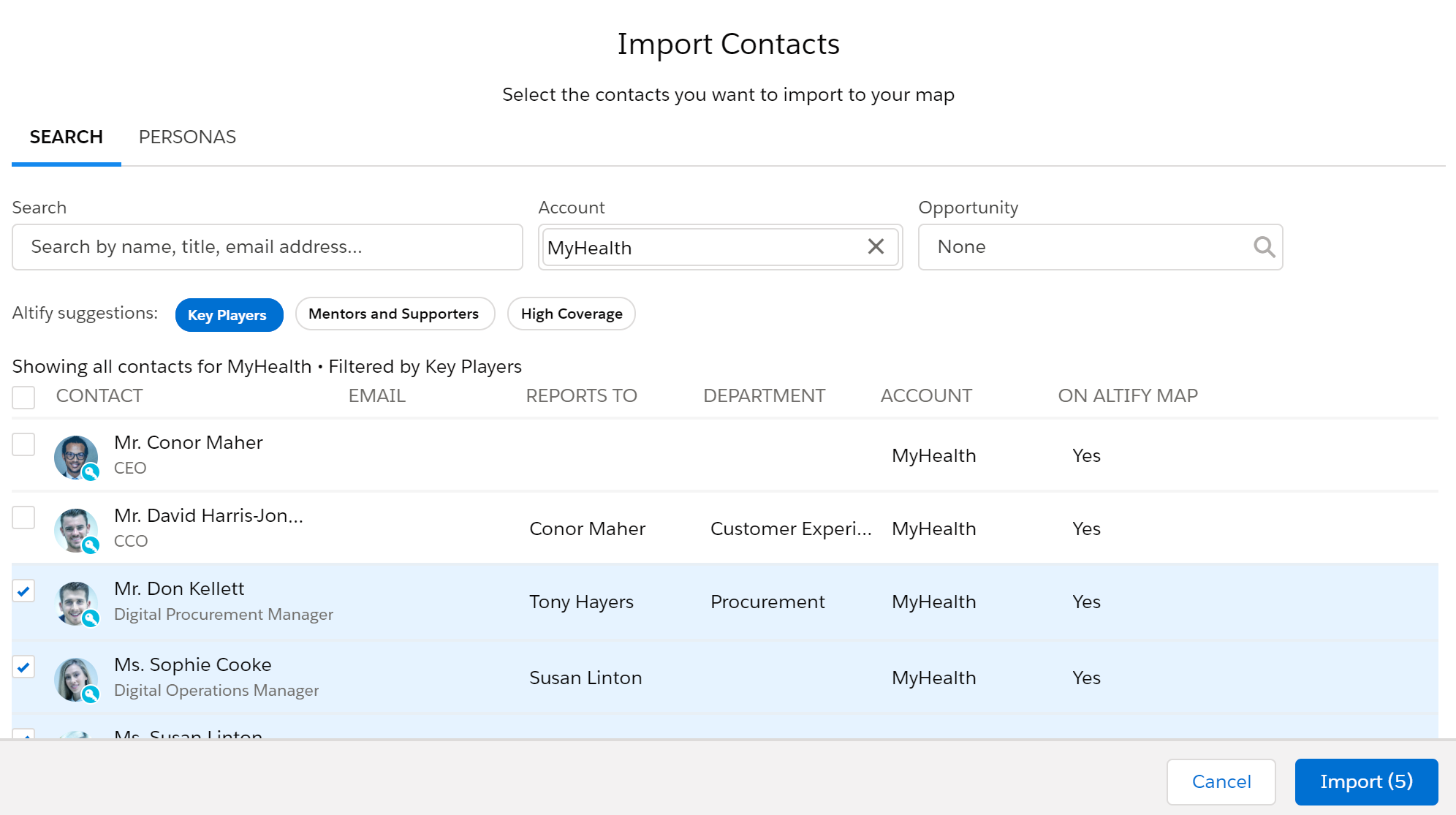
Task: Click Sophie Cooke's key player badge icon
Action: tap(91, 694)
